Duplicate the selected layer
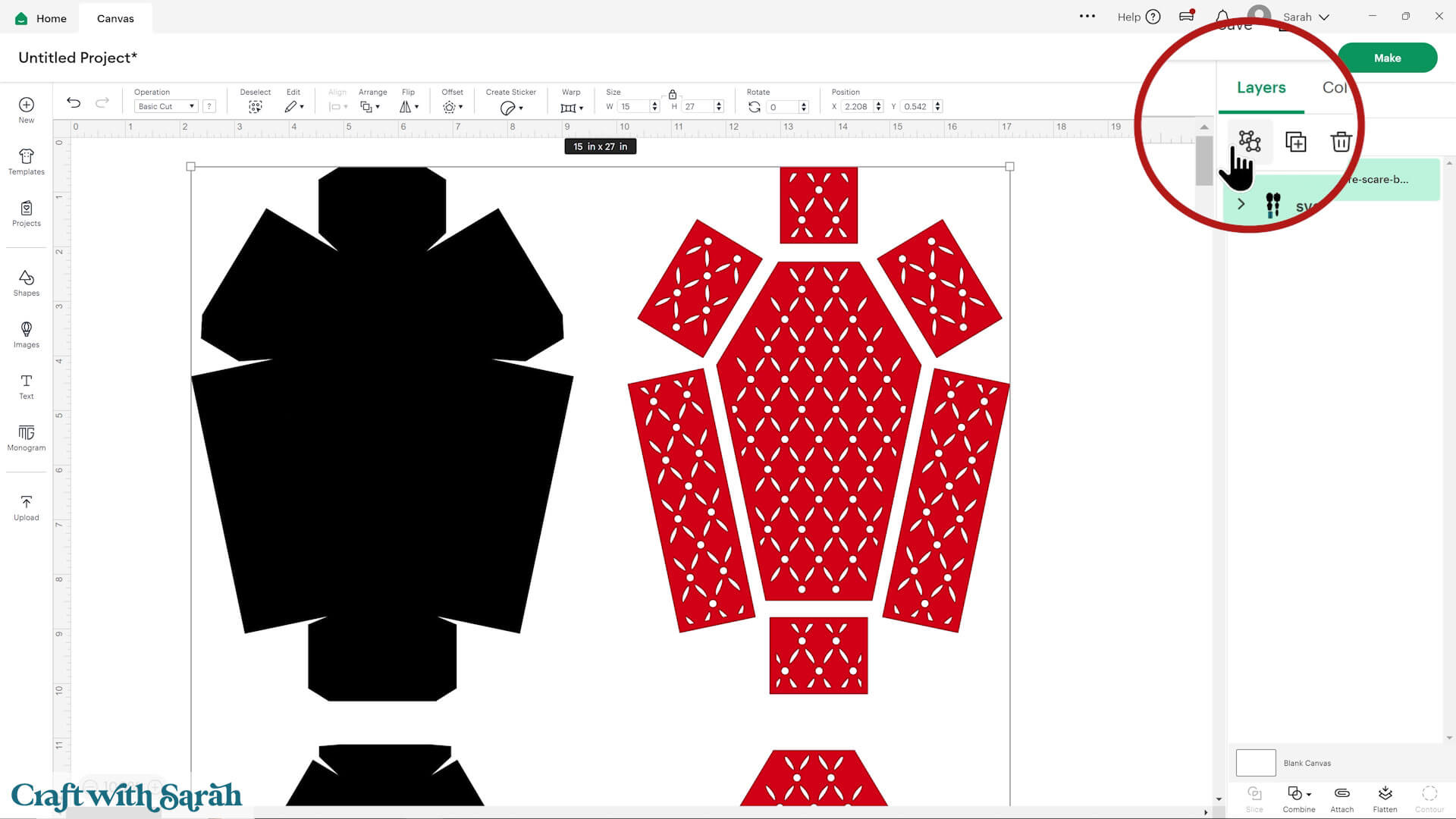Viewport: 1456px width, 819px height. click(x=1296, y=142)
